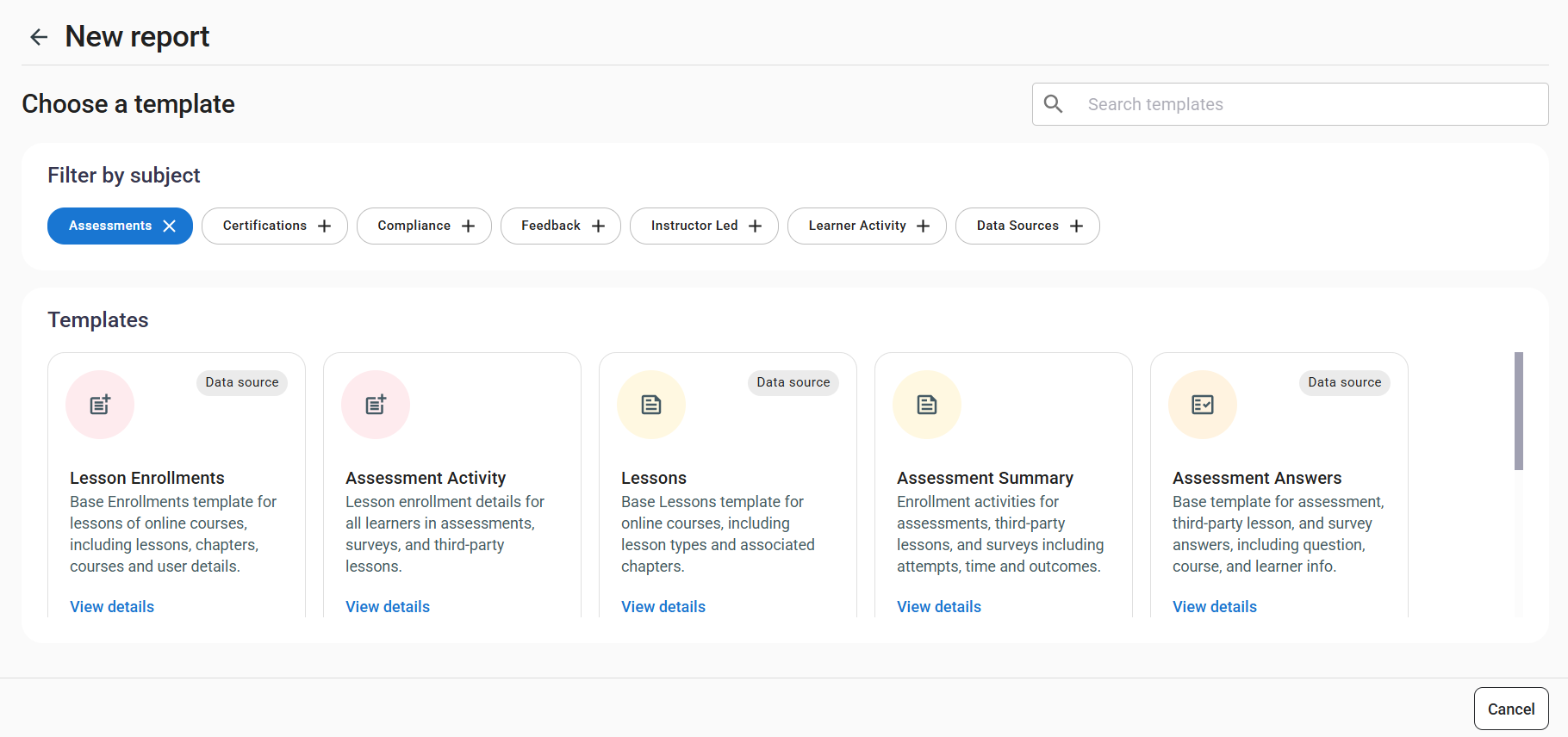Select the Lessons template title
The width and height of the screenshot is (1568, 737).
654,478
